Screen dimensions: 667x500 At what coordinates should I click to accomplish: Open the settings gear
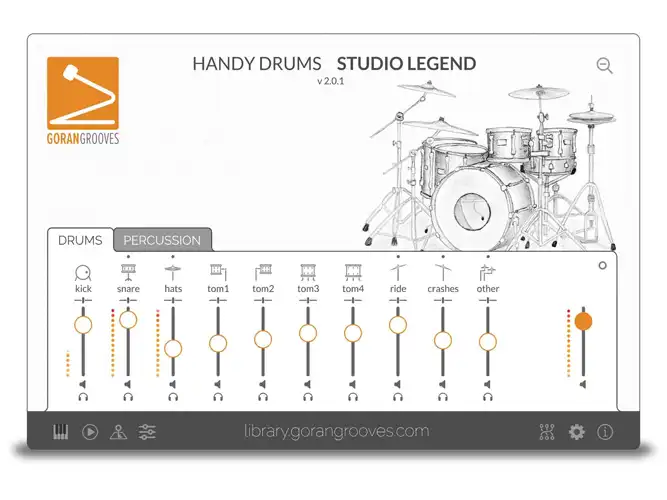tap(576, 432)
